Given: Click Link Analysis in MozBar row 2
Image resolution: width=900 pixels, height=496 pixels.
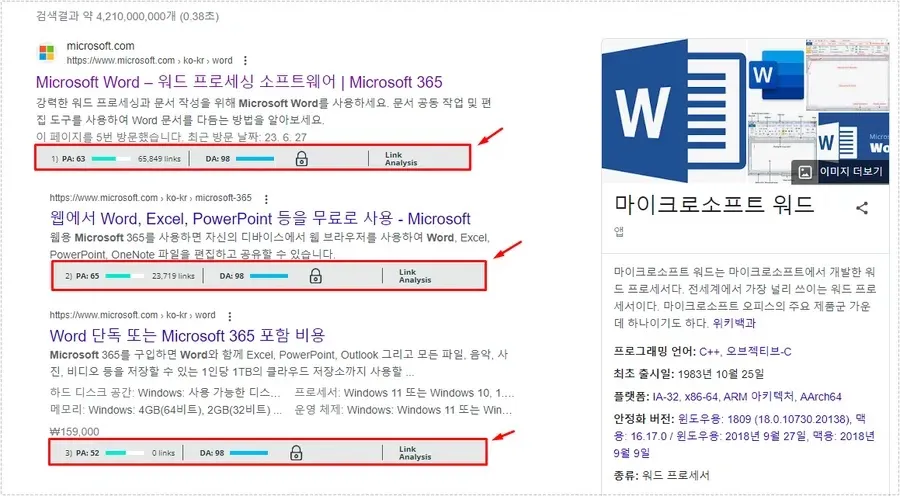Looking at the screenshot, I should [414, 276].
